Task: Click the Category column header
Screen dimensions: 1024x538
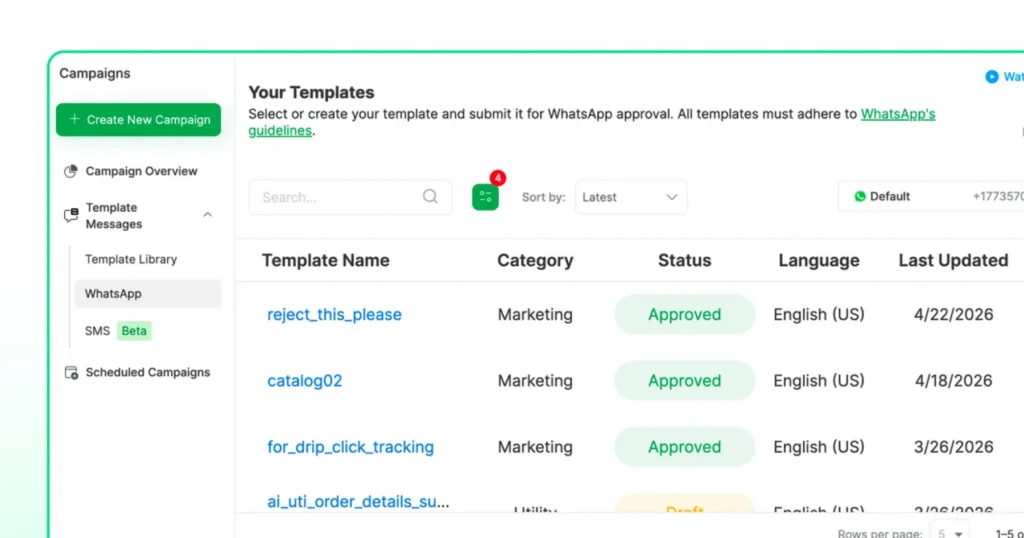Action: pyautogui.click(x=535, y=261)
